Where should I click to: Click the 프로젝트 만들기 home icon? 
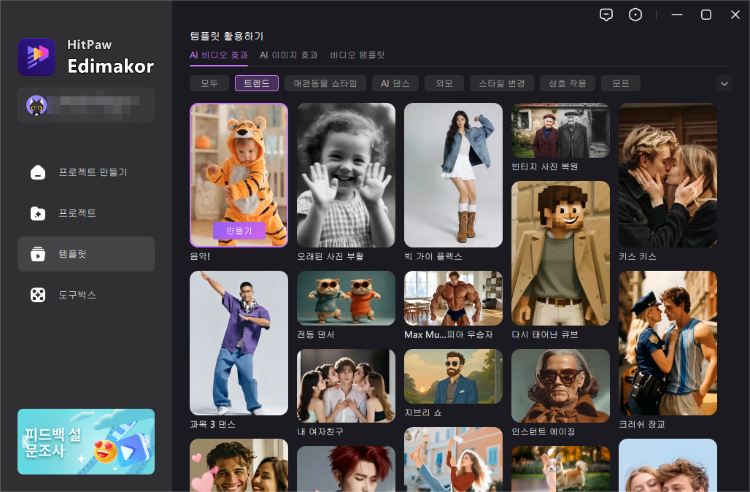(x=38, y=172)
